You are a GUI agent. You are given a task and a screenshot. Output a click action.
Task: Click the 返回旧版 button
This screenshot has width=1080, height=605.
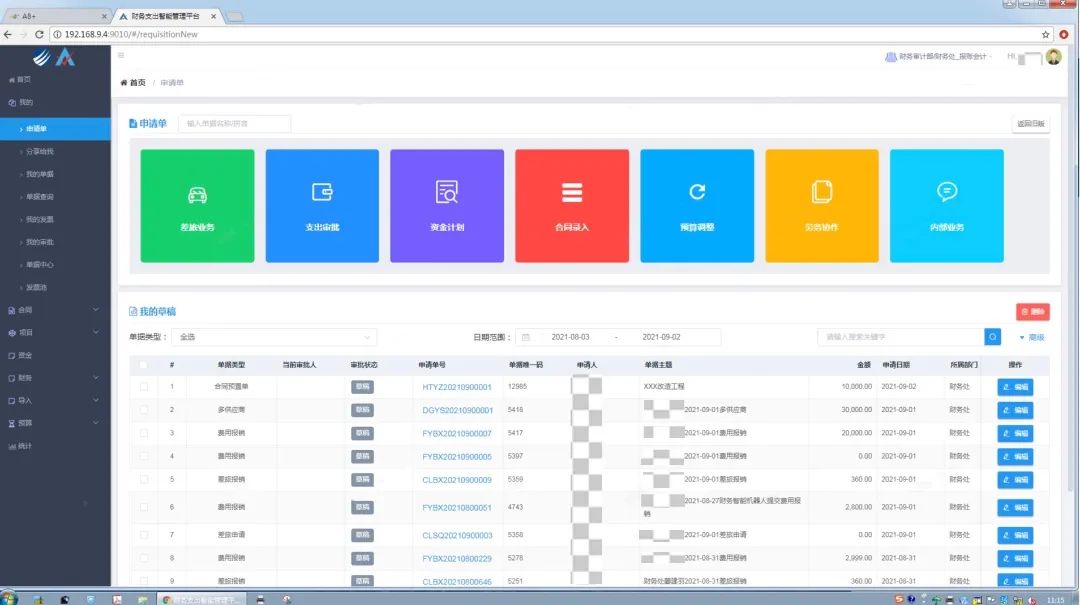[1031, 124]
